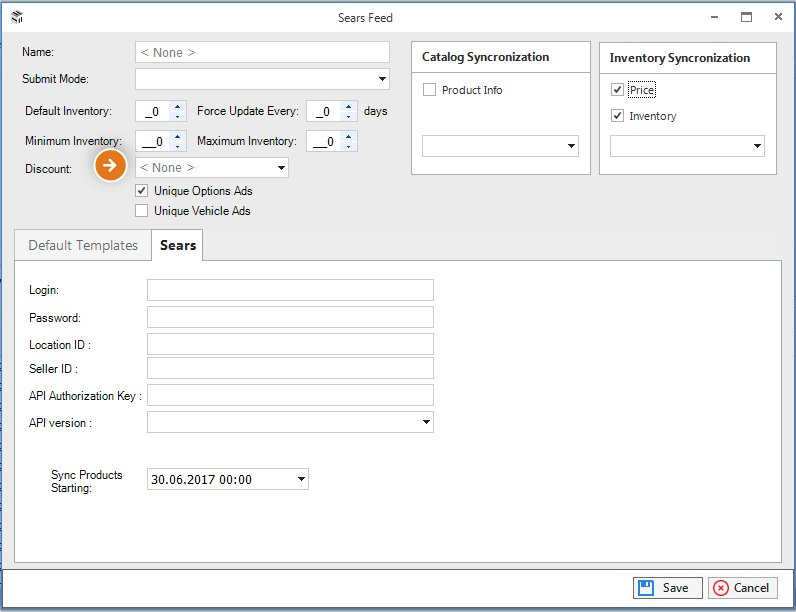Decrease the Minimum Inventory value

[177, 147]
